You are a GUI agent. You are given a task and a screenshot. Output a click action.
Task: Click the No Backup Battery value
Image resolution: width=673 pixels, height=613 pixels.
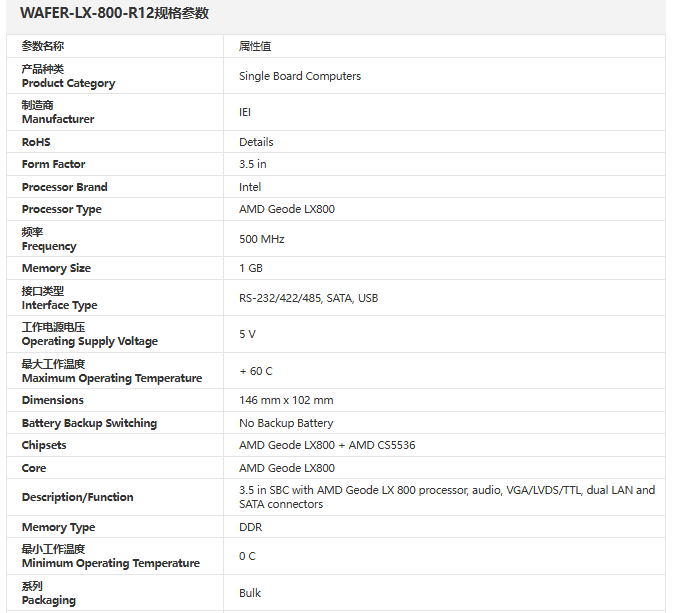click(x=286, y=423)
